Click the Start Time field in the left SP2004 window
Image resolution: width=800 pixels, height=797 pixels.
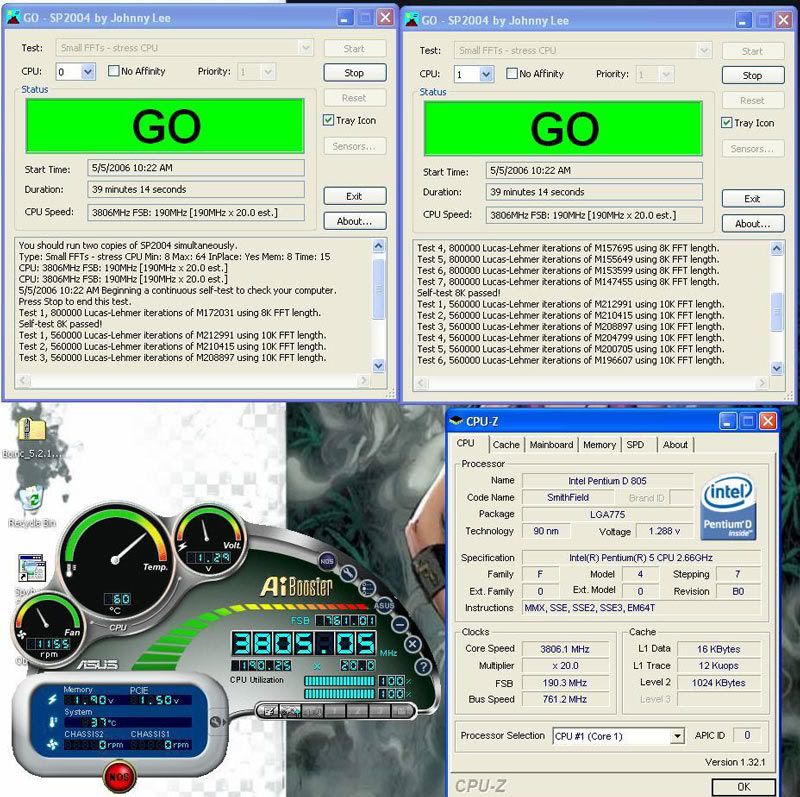click(196, 168)
